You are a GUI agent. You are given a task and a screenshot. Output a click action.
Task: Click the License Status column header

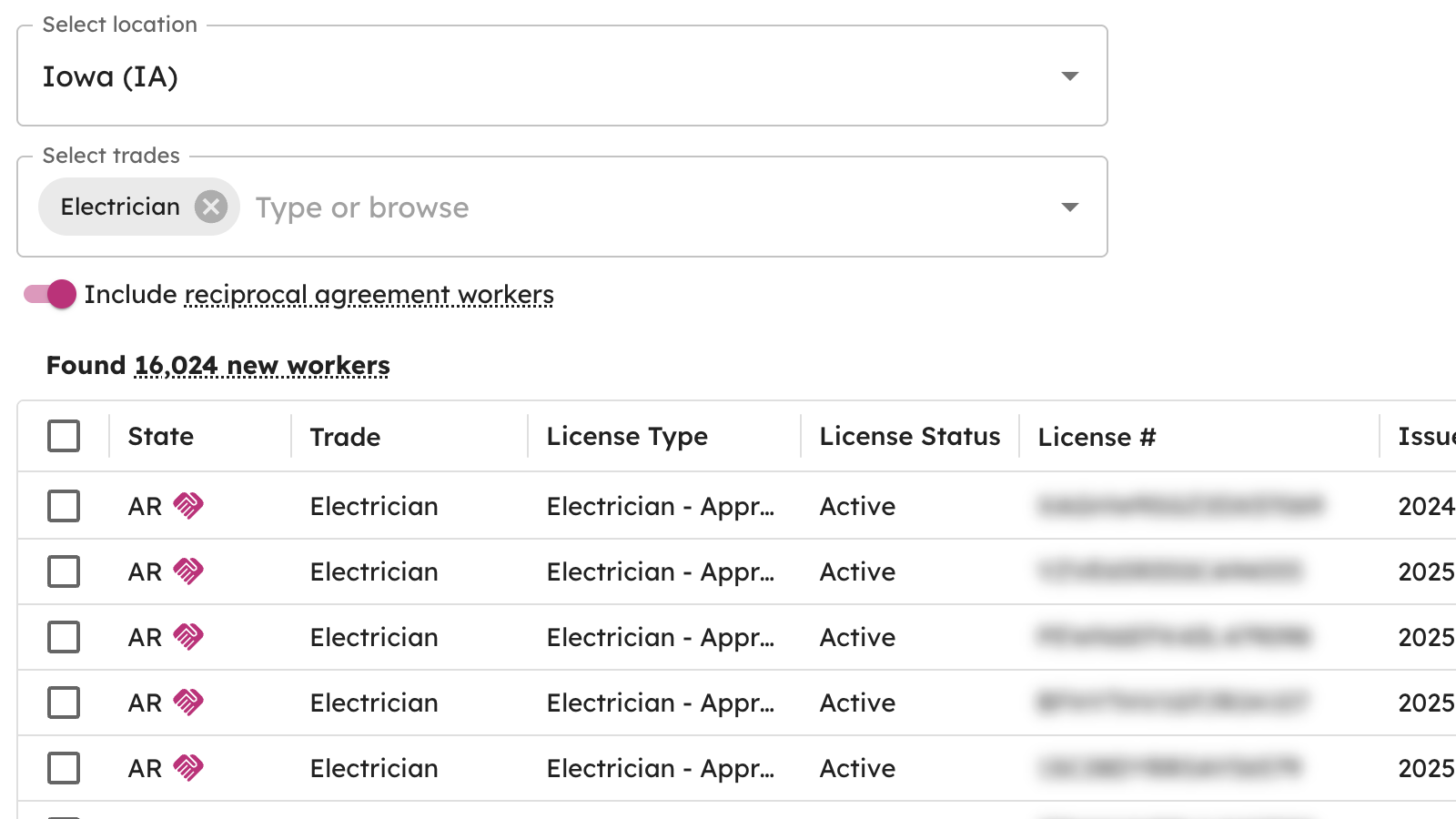click(x=909, y=437)
